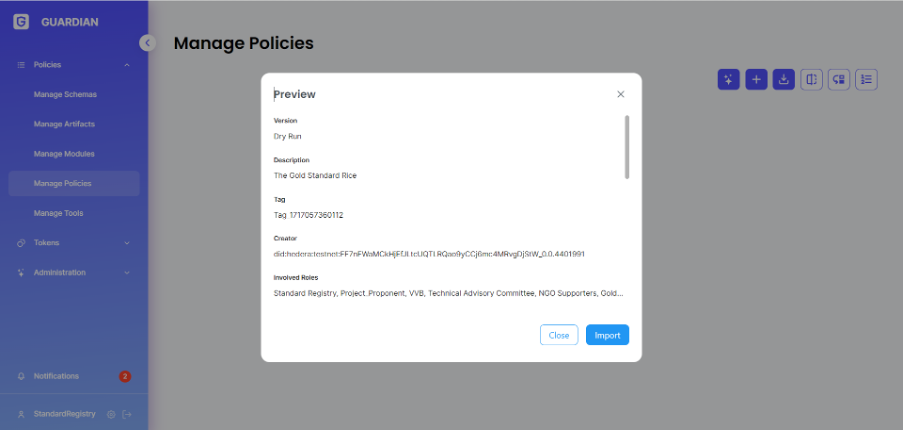Dismiss the Preview dialog with X
904x430 pixels.
621,94
